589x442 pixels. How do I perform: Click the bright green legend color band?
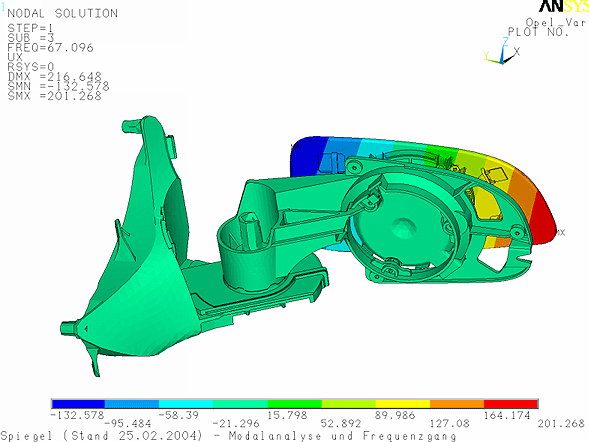tap(294, 404)
